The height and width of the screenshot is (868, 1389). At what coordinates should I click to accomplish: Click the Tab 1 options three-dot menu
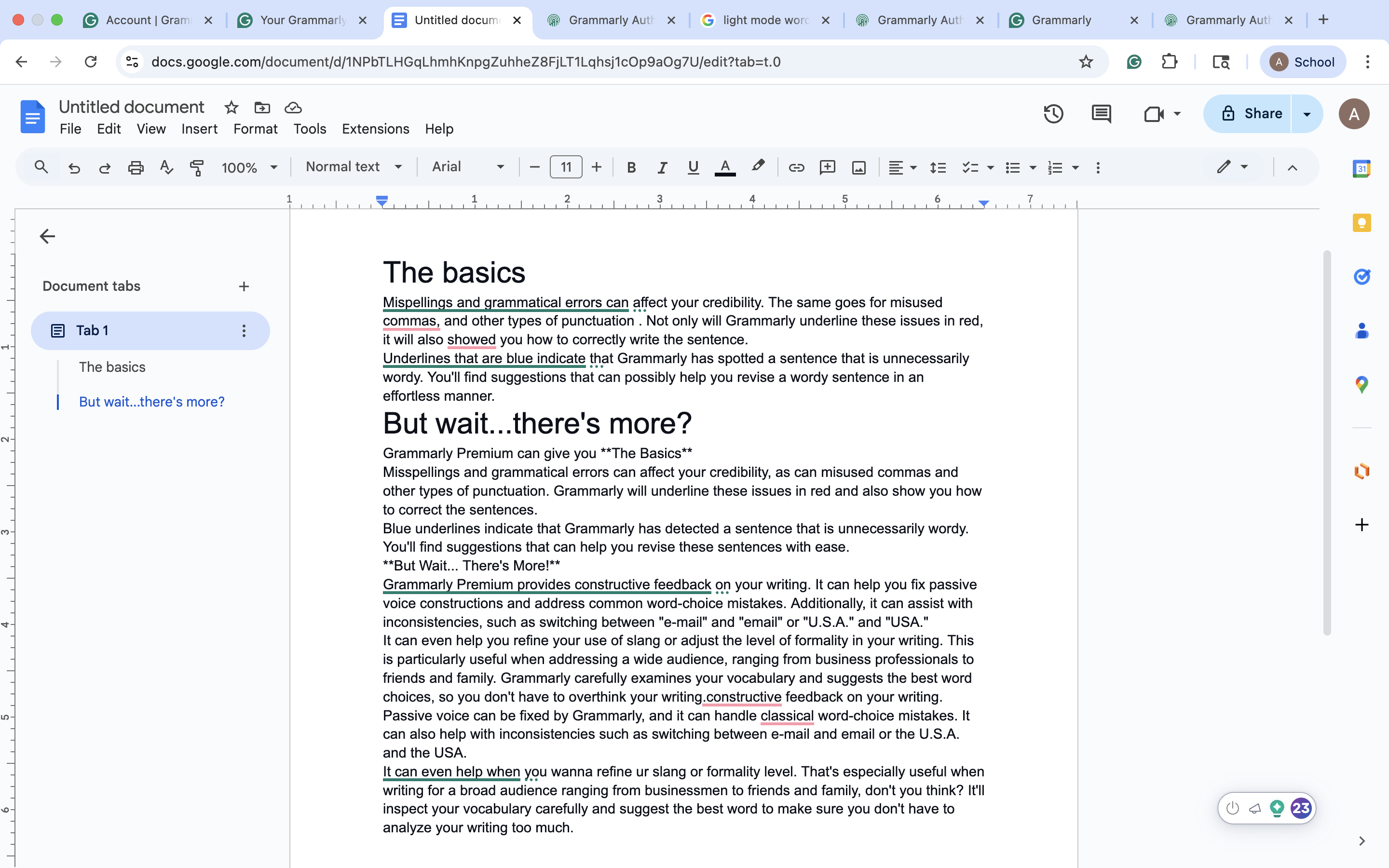pyautogui.click(x=244, y=330)
